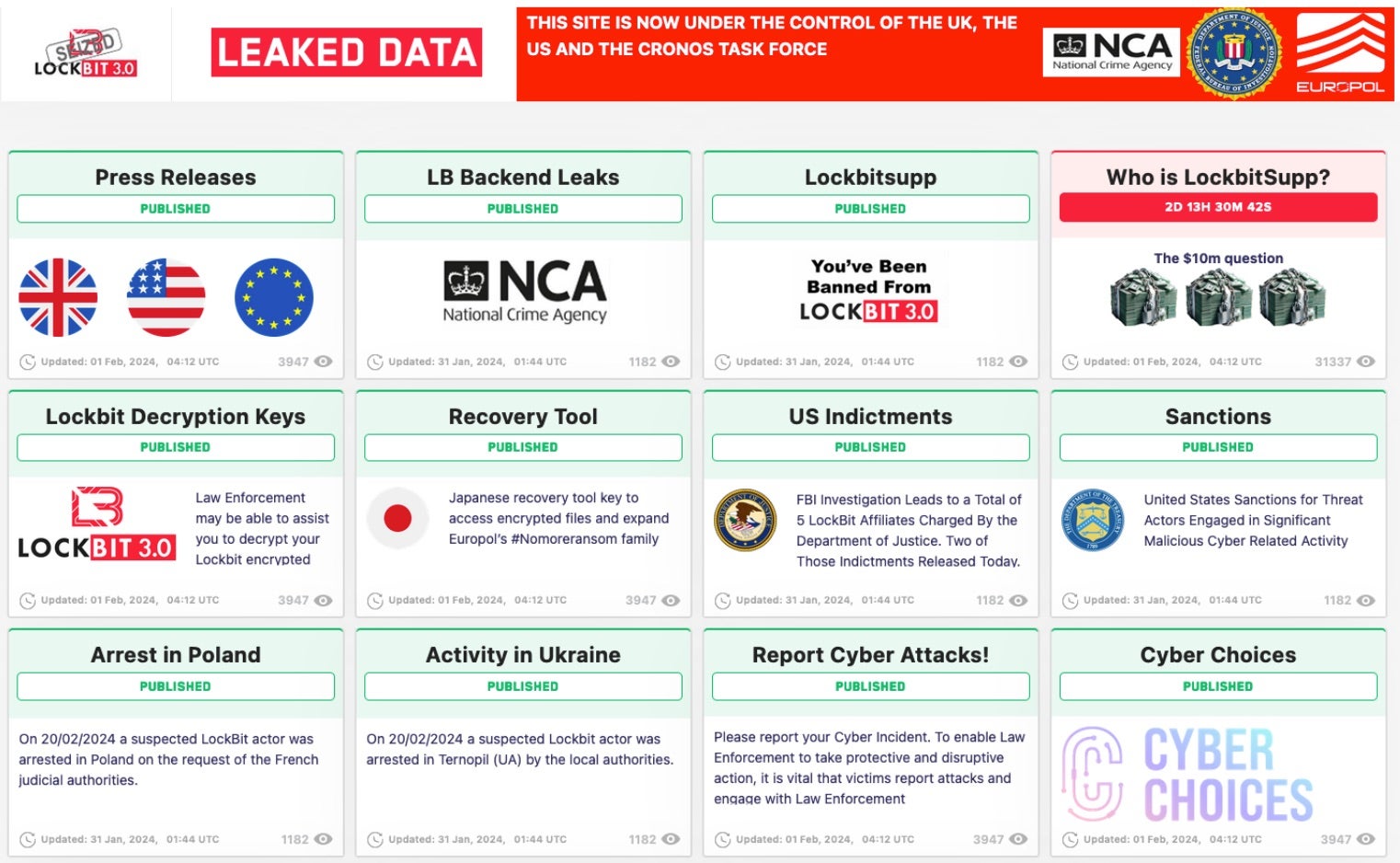Viewport: 1400px width, 863px height.
Task: Click the clock icon on Arrest in Poland card
Action: (x=29, y=839)
